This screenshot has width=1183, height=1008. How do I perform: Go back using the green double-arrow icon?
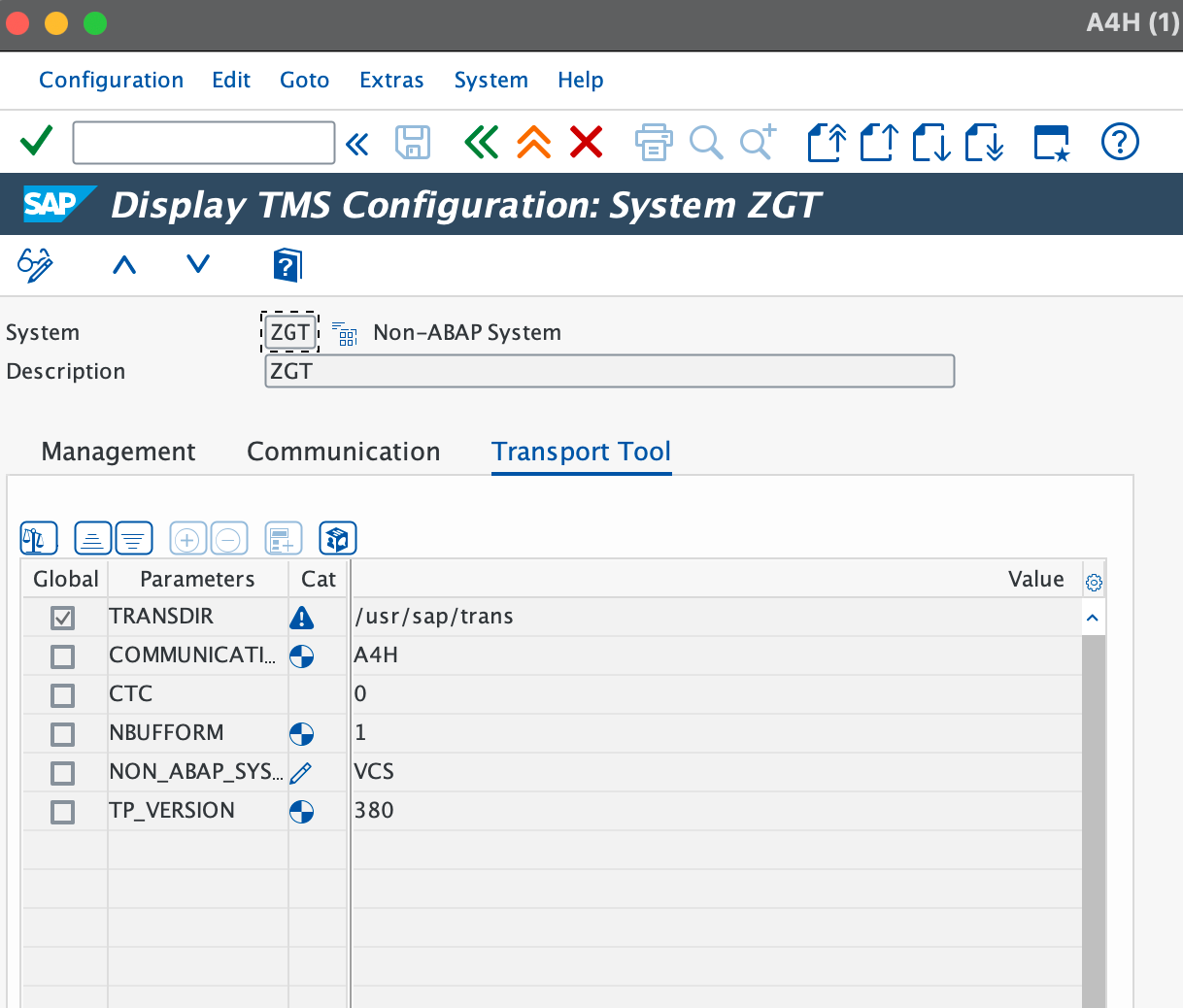click(482, 143)
